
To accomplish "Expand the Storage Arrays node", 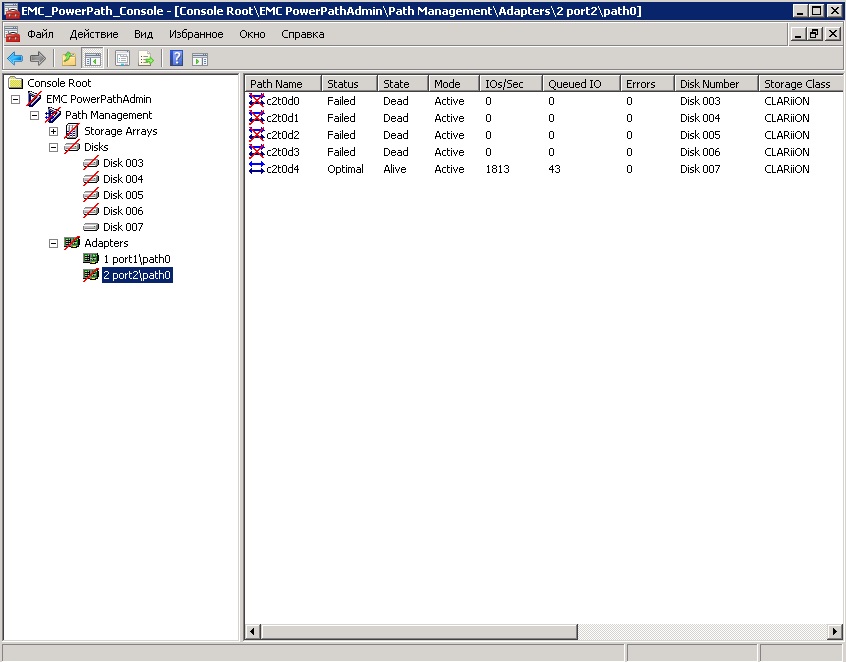I will pos(53,131).
